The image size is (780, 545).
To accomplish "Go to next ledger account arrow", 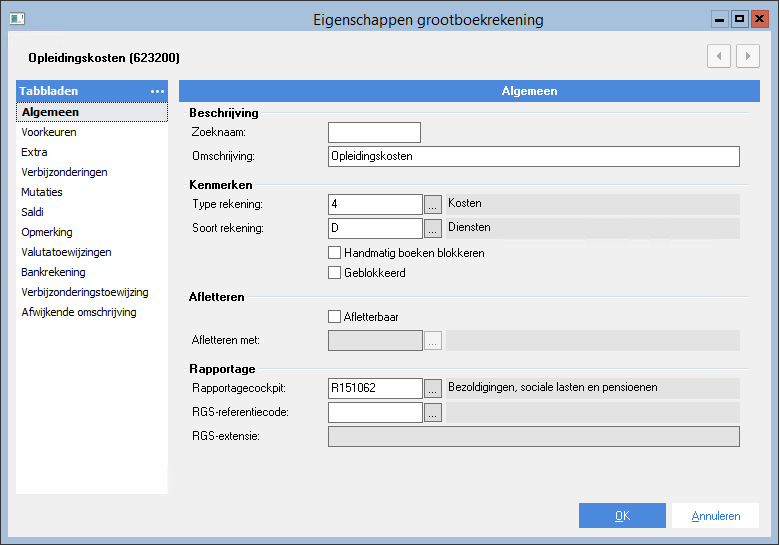I will (748, 56).
